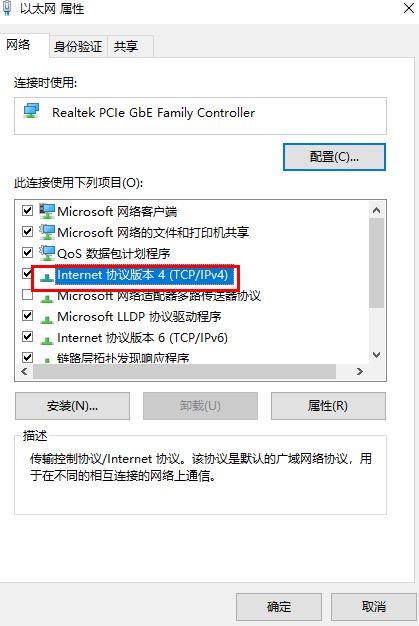Click the 属性(R) button
This screenshot has height=626, width=419.
point(328,406)
